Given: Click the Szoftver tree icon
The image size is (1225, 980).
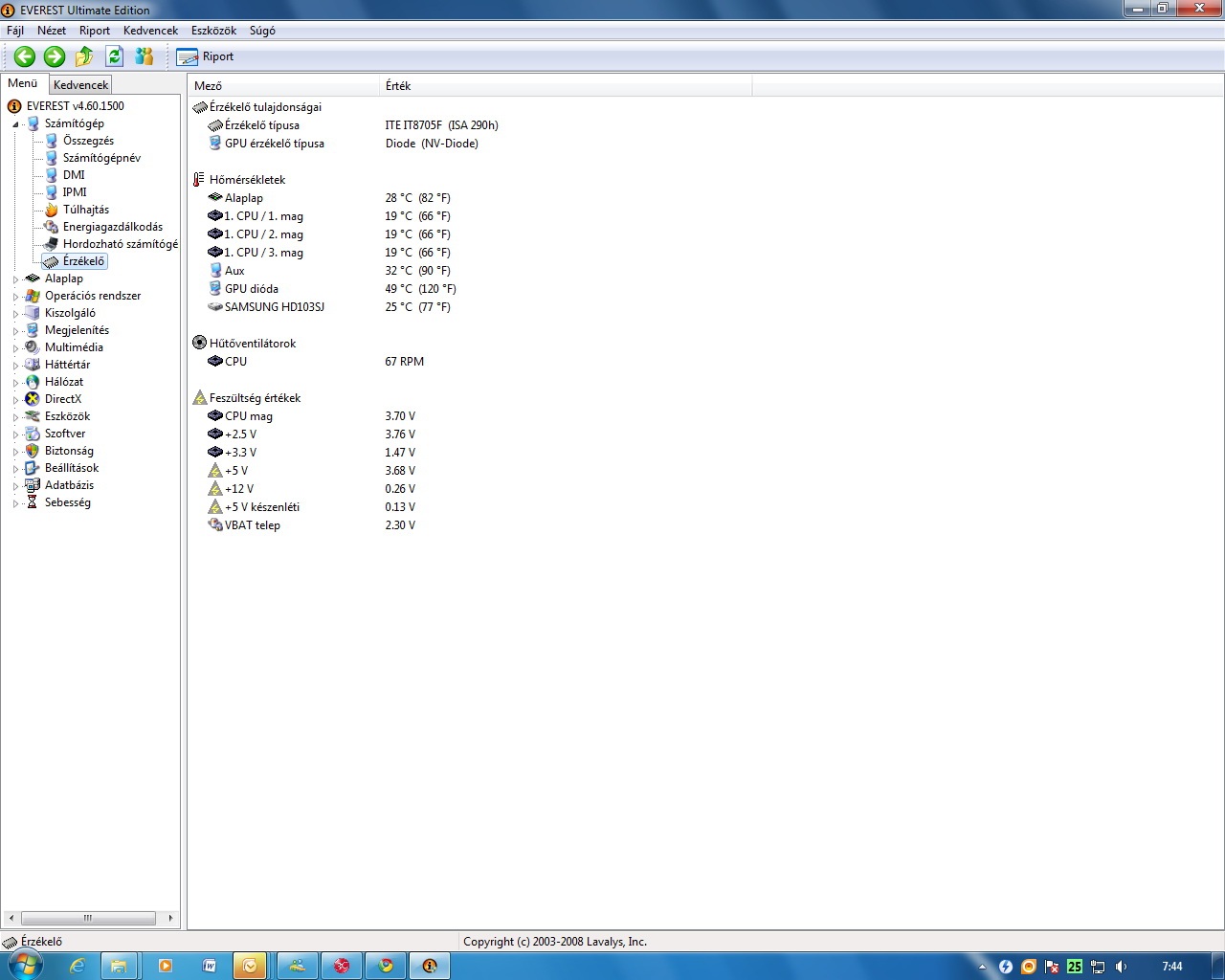Looking at the screenshot, I should pos(33,434).
